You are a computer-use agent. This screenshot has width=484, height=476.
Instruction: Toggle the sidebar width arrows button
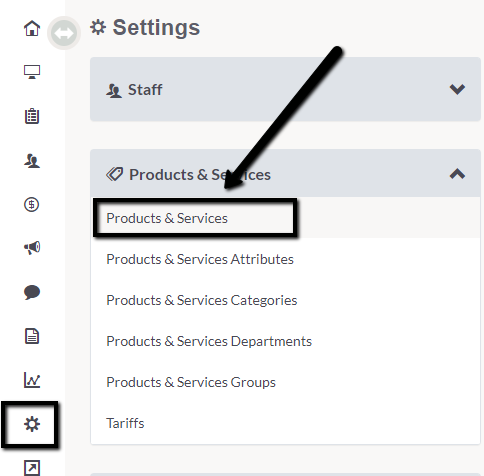(64, 33)
